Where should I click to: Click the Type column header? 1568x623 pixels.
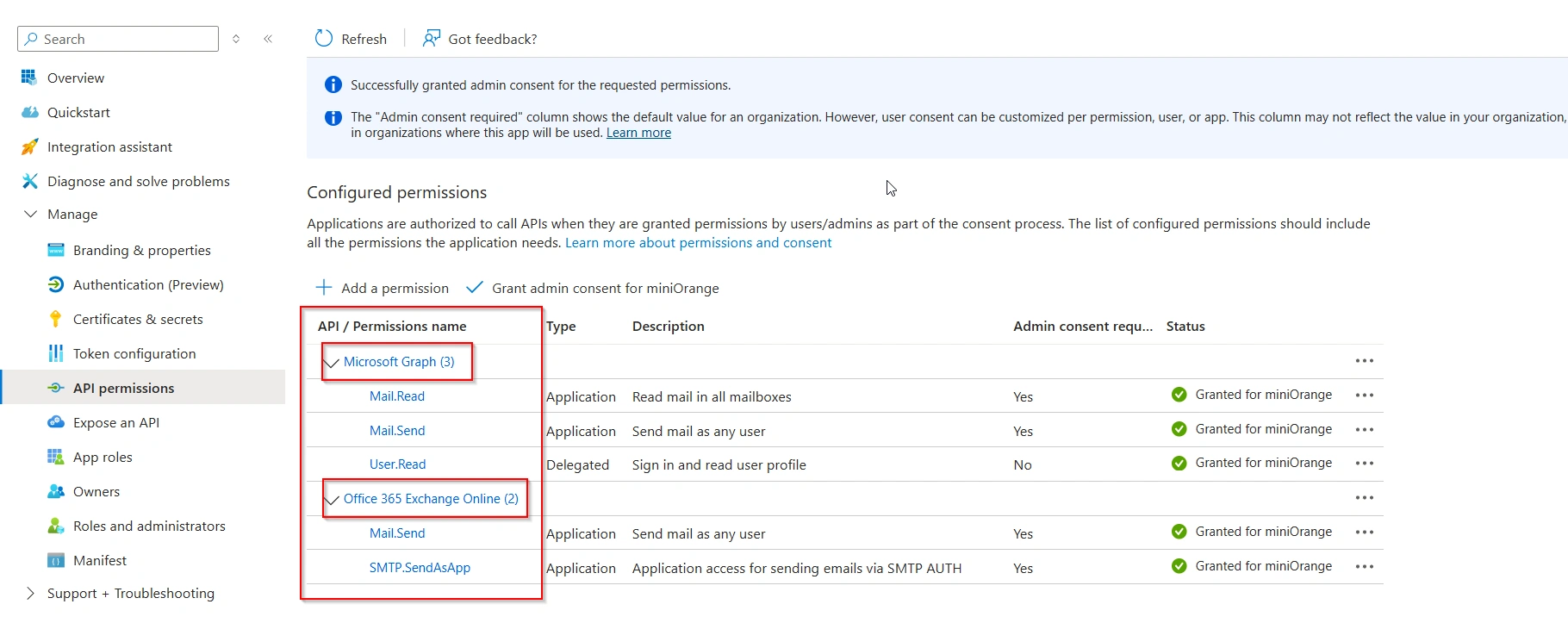coord(561,326)
